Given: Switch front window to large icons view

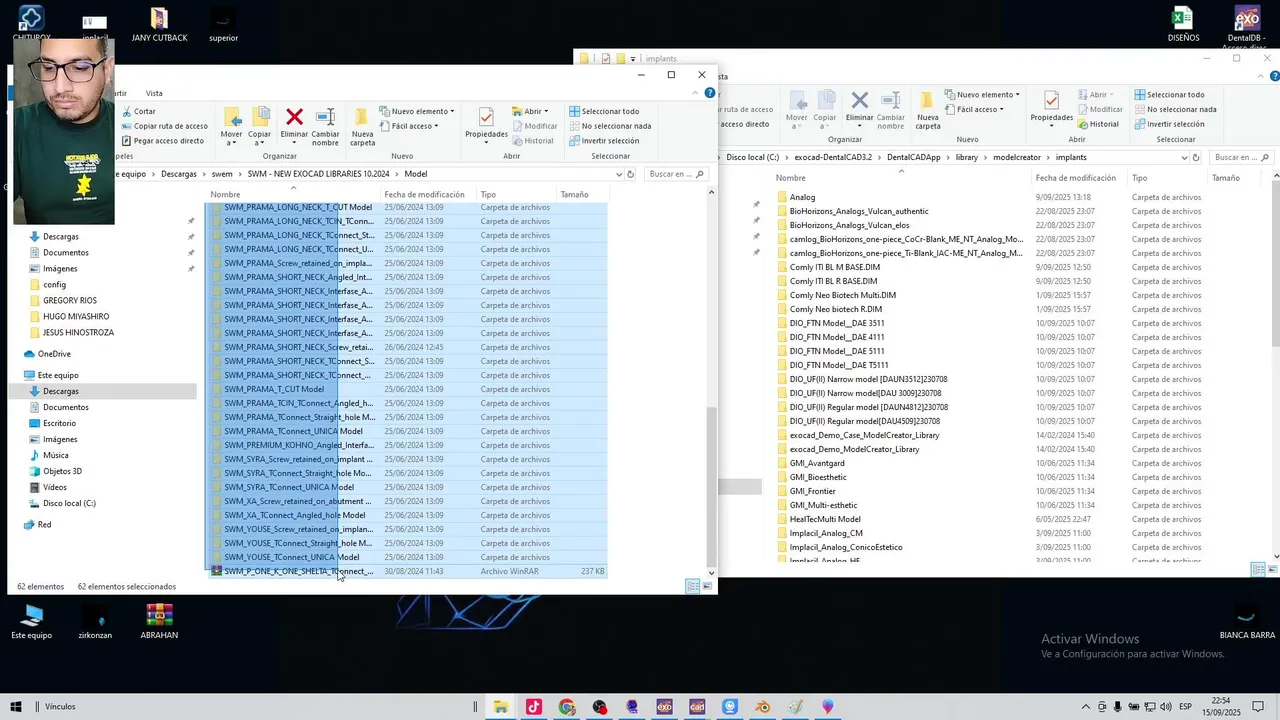Looking at the screenshot, I should 707,586.
